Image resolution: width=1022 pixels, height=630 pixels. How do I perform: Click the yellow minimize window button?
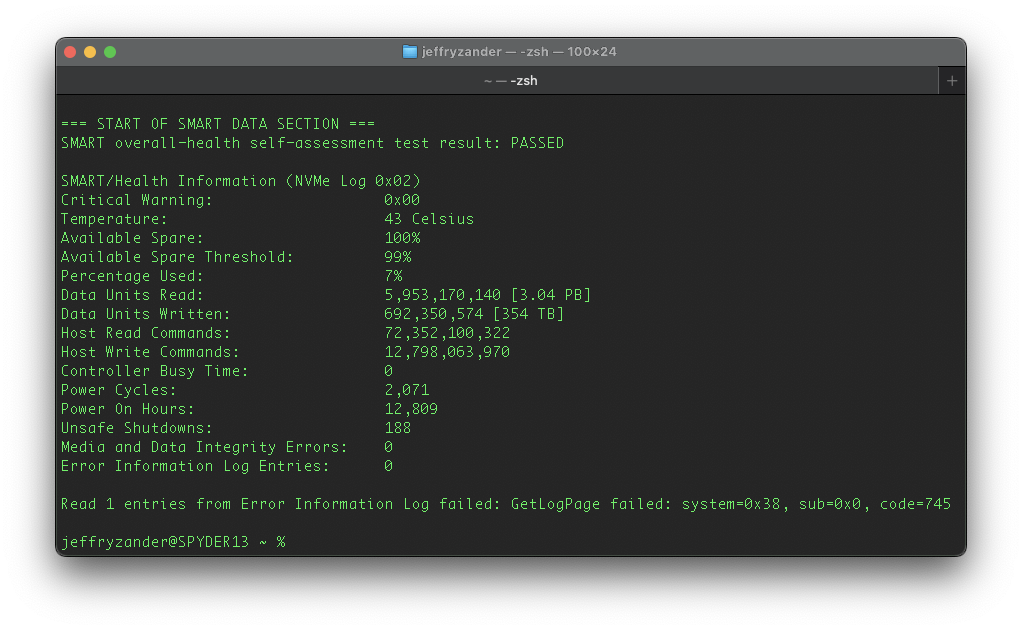tap(90, 50)
